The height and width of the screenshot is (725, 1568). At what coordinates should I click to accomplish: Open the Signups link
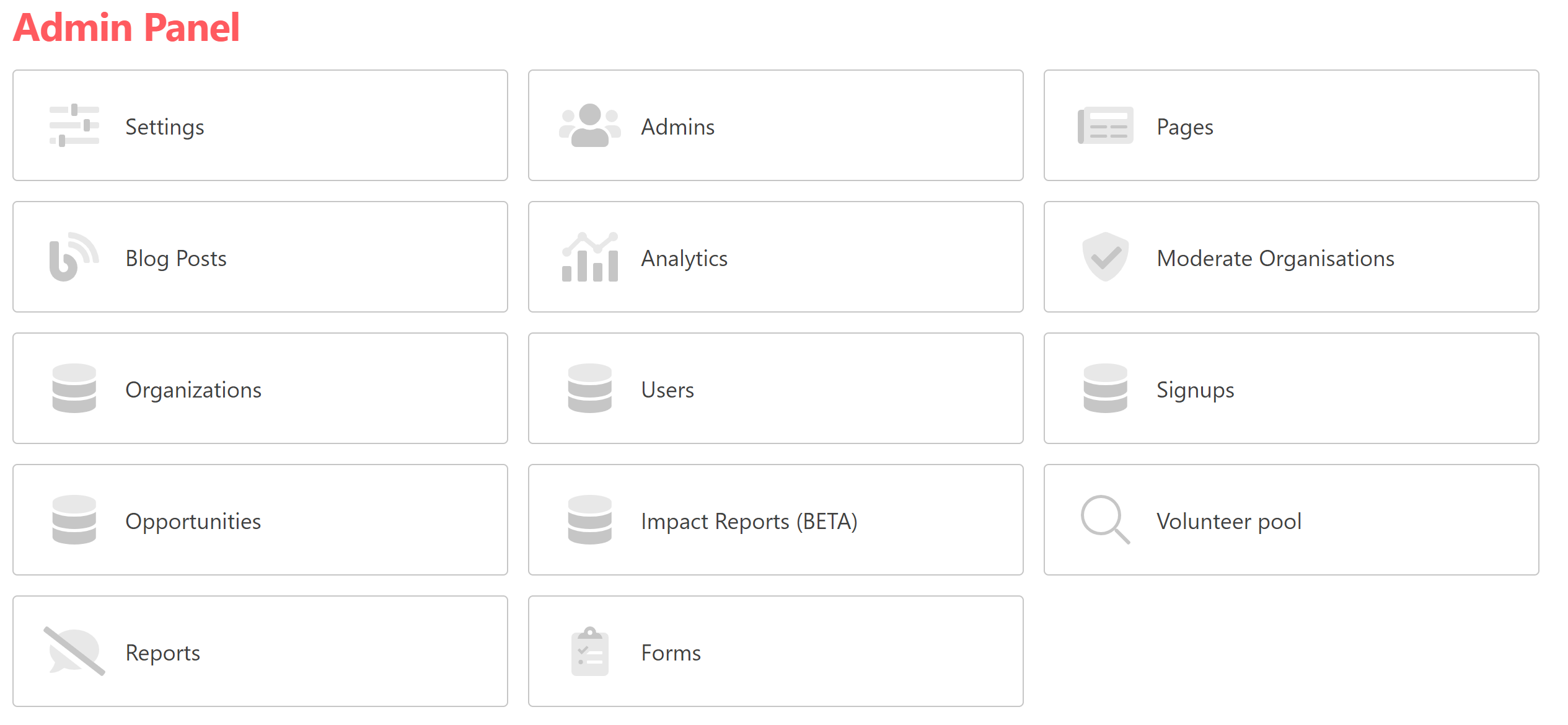click(x=1195, y=389)
